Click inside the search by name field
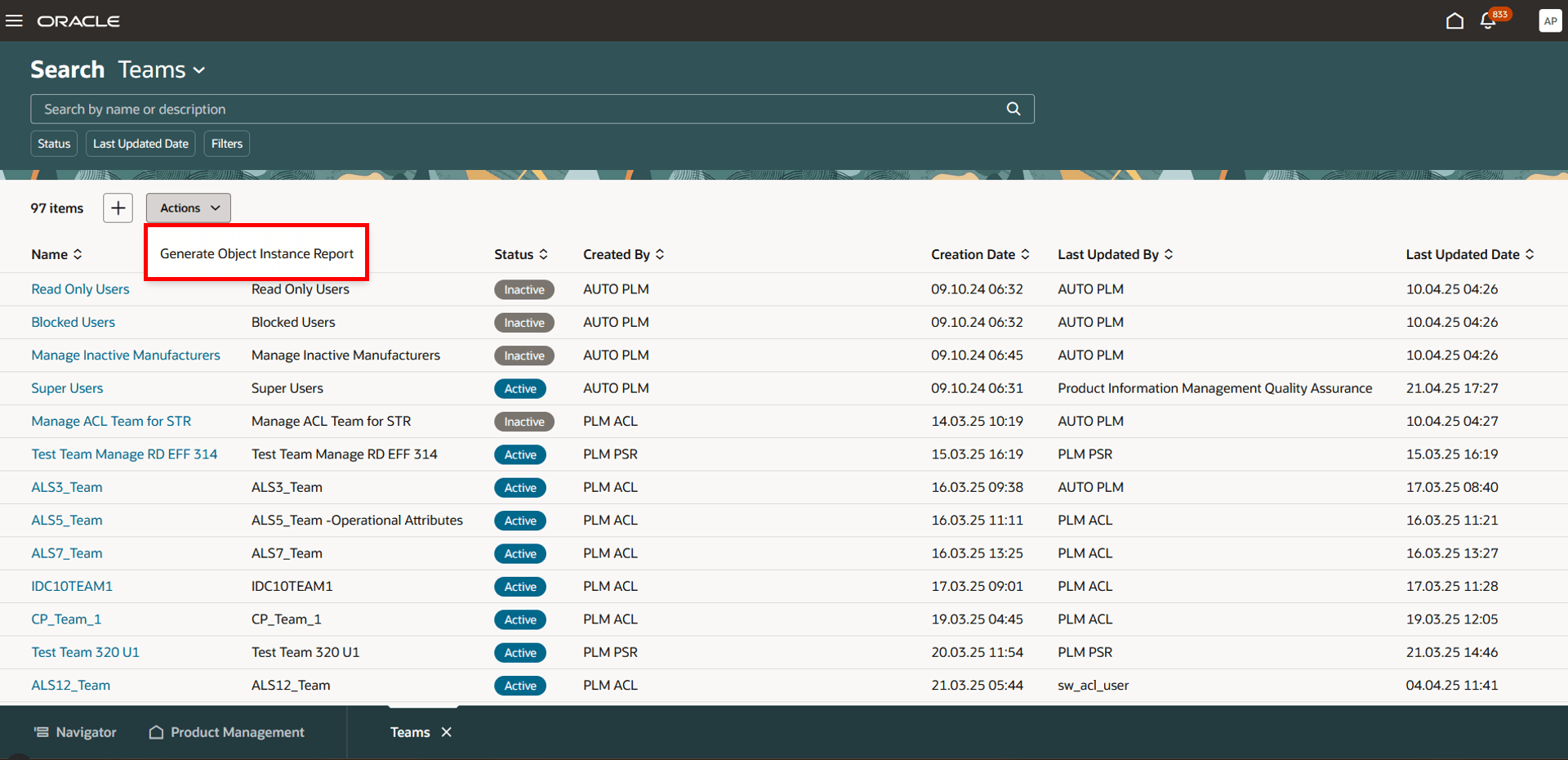Image resolution: width=1568 pixels, height=760 pixels. (327, 109)
